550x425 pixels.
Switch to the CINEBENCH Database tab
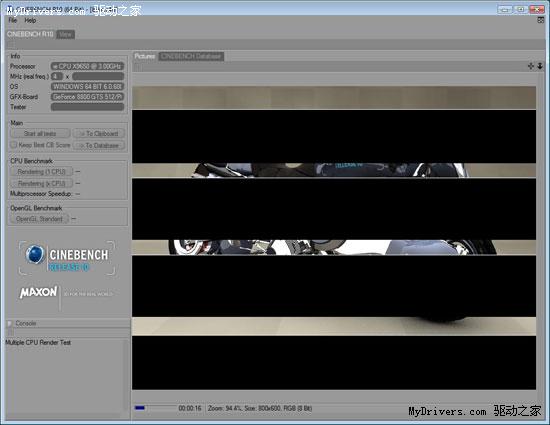(191, 56)
